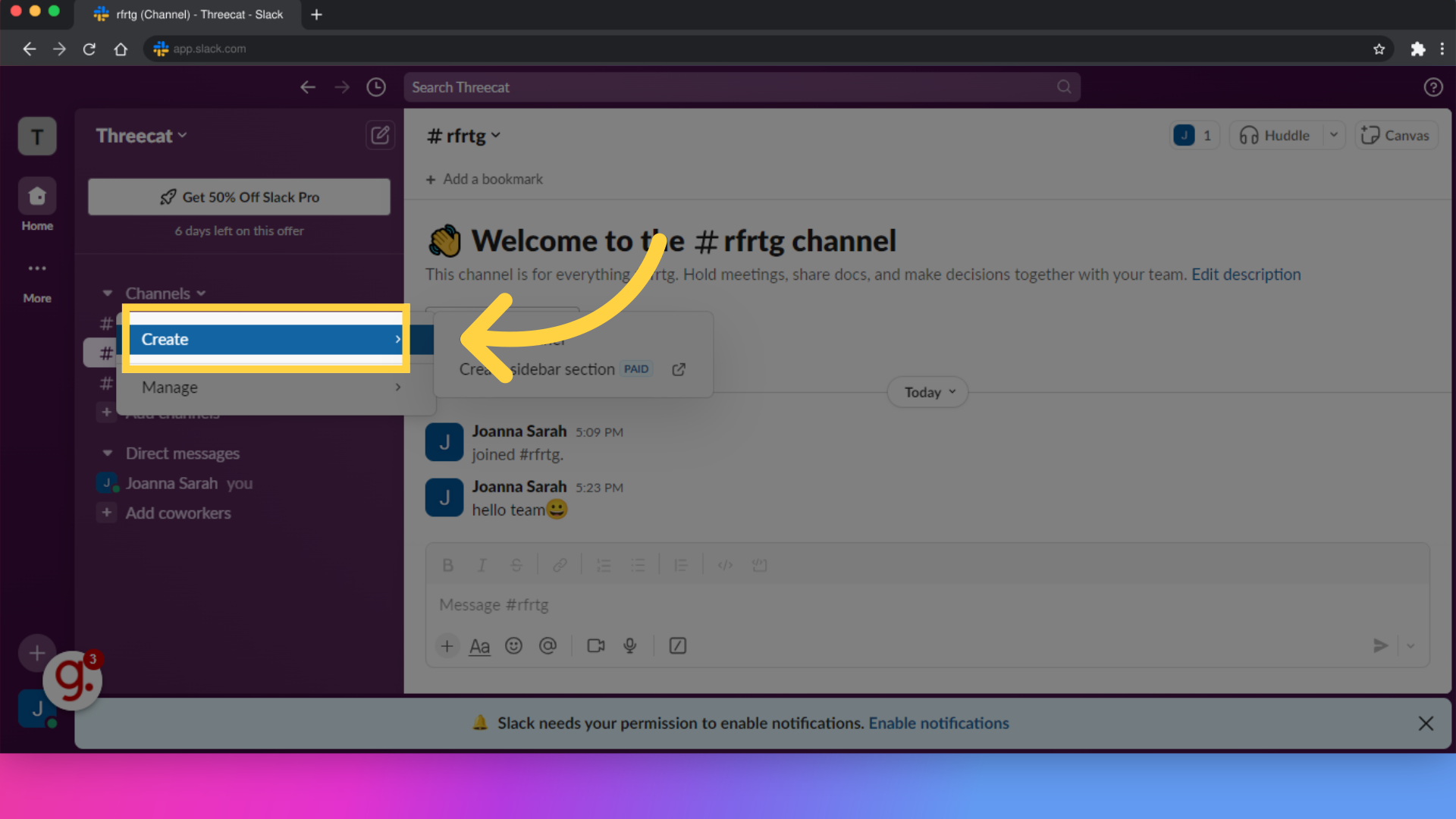The width and height of the screenshot is (1456, 819).
Task: Open the user profile J avatar
Action: click(37, 709)
